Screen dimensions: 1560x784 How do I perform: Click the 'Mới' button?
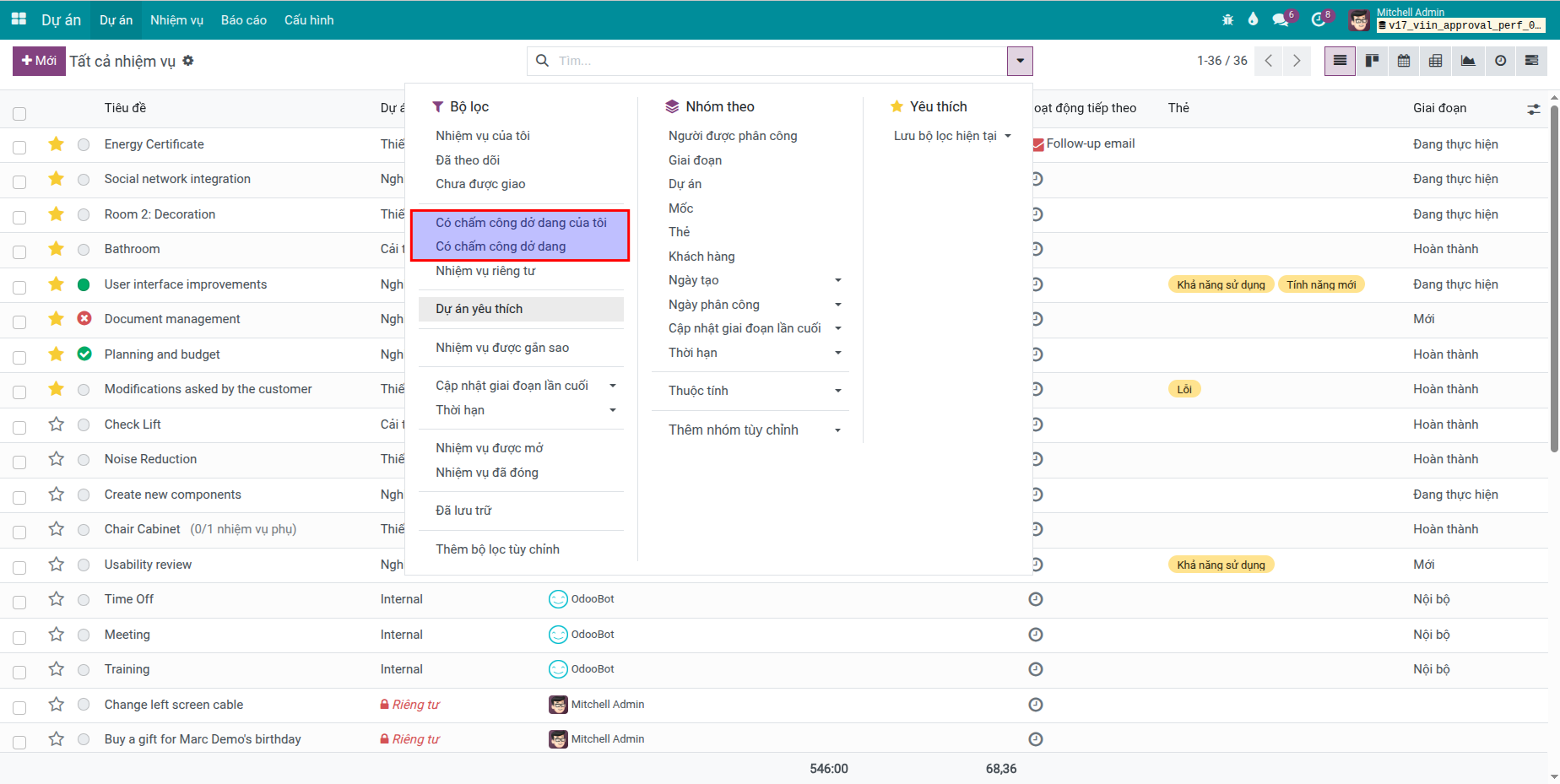coord(39,61)
